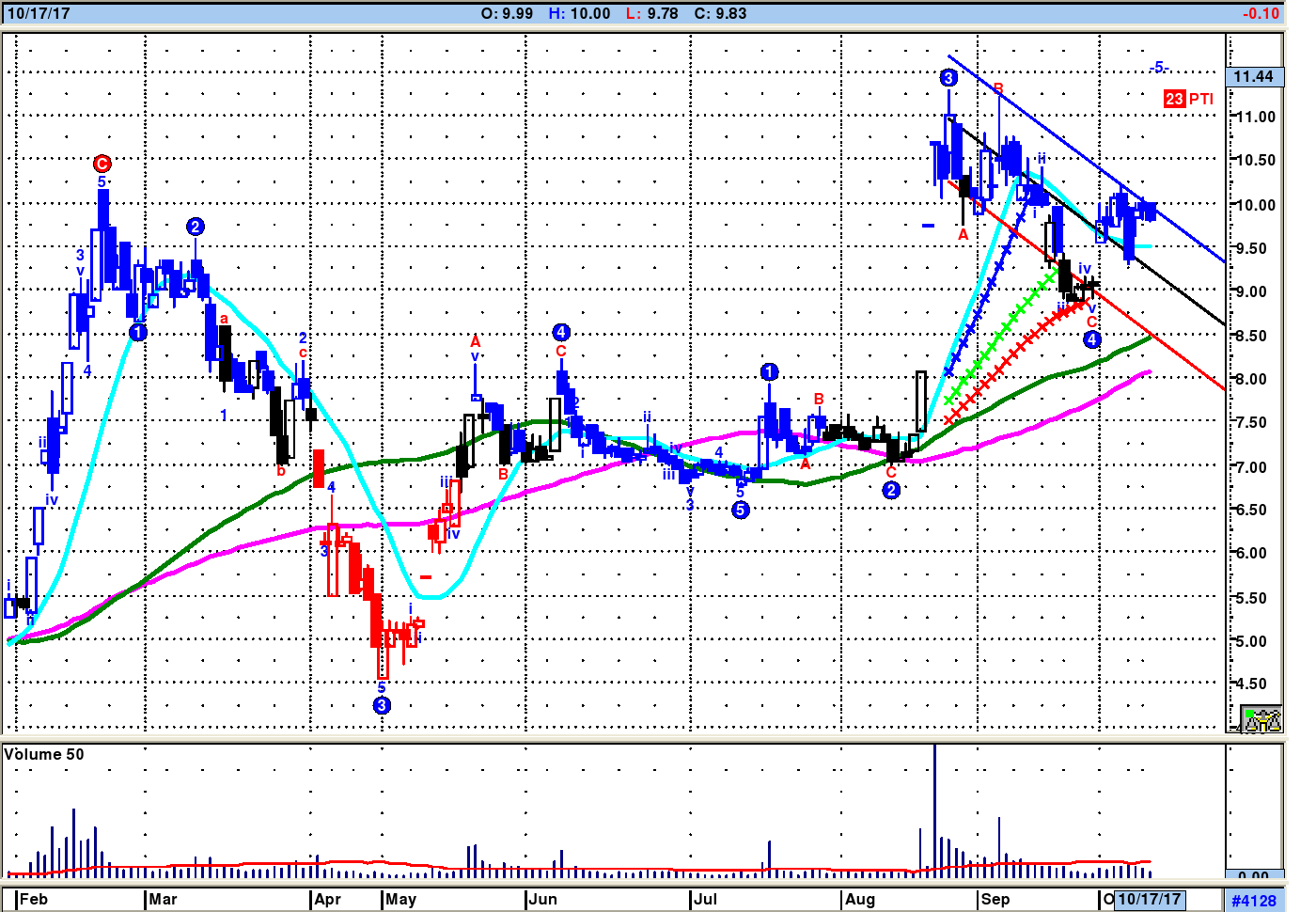Screen dimensions: 1316x912
Task: Select circled wave 2 marker in August
Action: click(x=891, y=490)
